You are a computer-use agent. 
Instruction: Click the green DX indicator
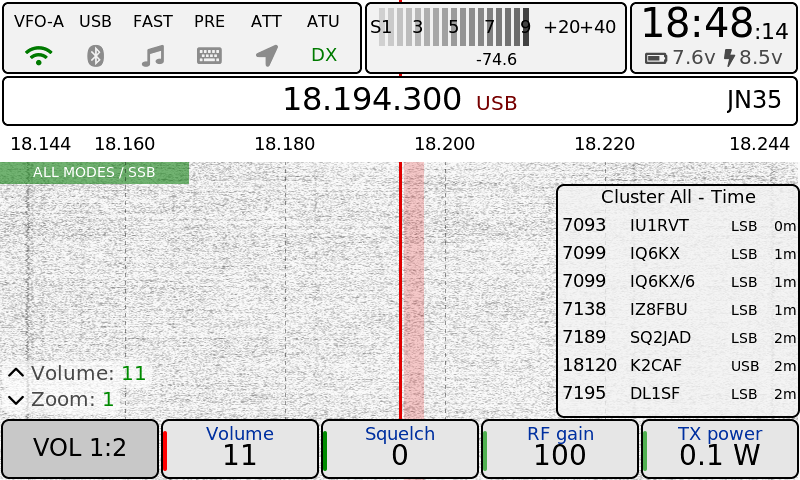[324, 55]
